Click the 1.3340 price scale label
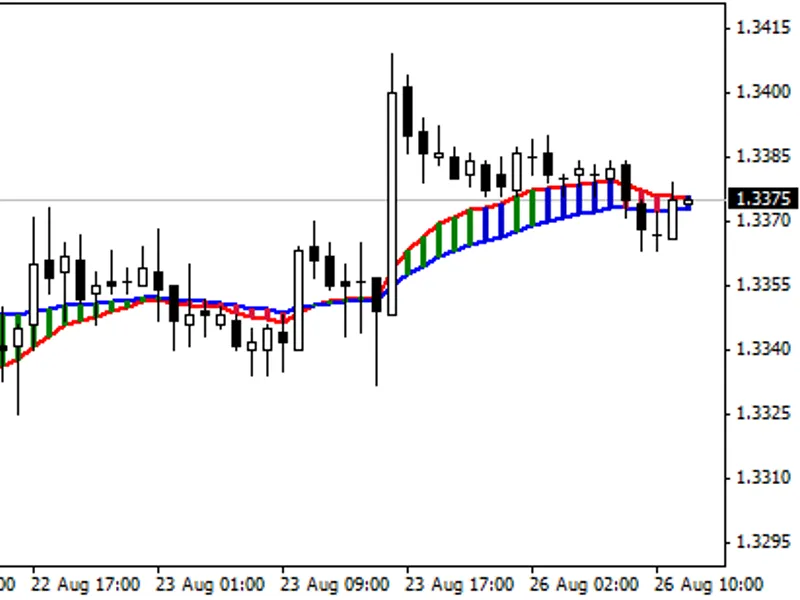The height and width of the screenshot is (600, 800). (x=764, y=349)
